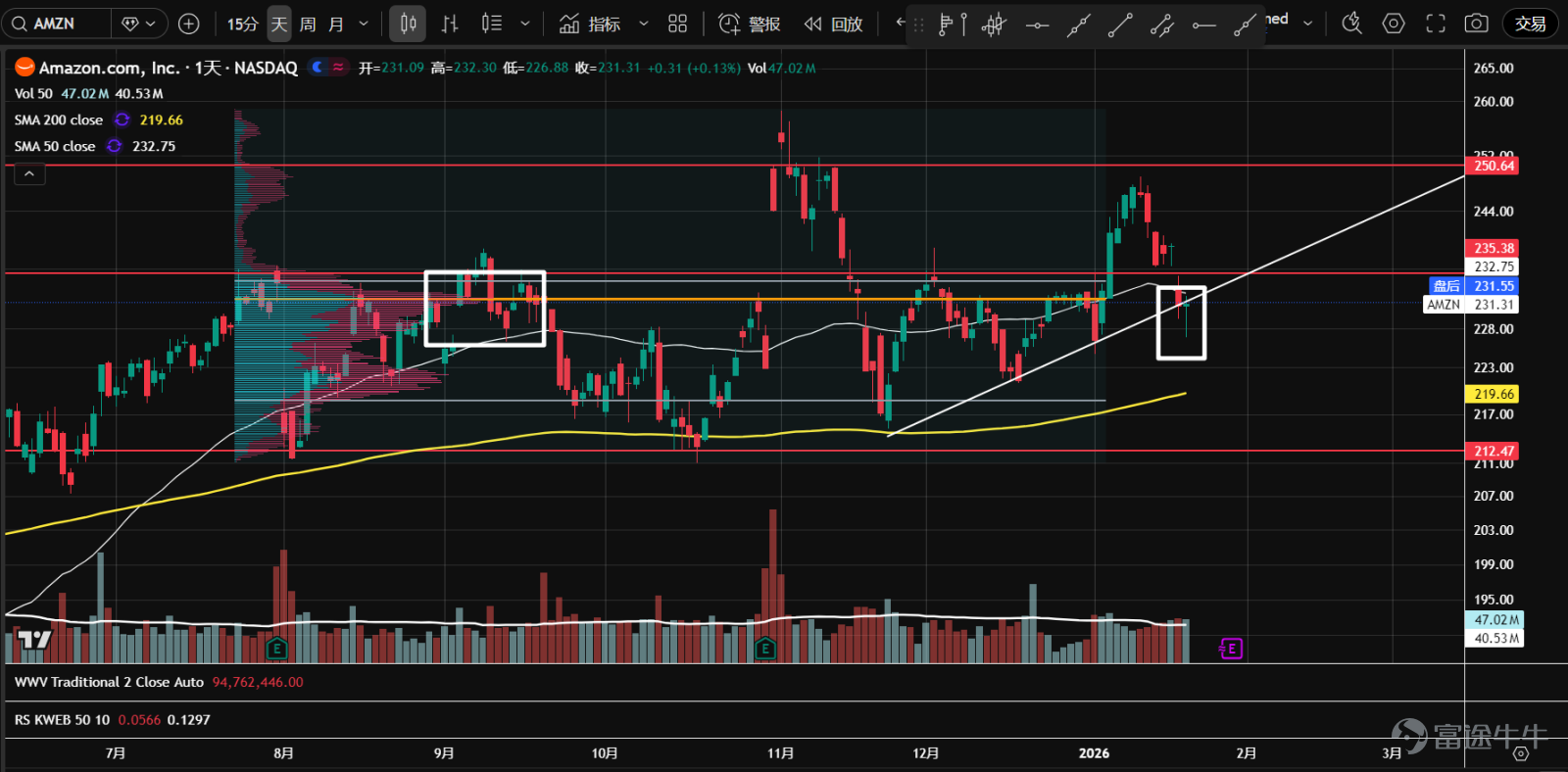Viewport: 1568px width, 772px height.
Task: Take a chart snapshot with camera icon
Action: (1477, 24)
